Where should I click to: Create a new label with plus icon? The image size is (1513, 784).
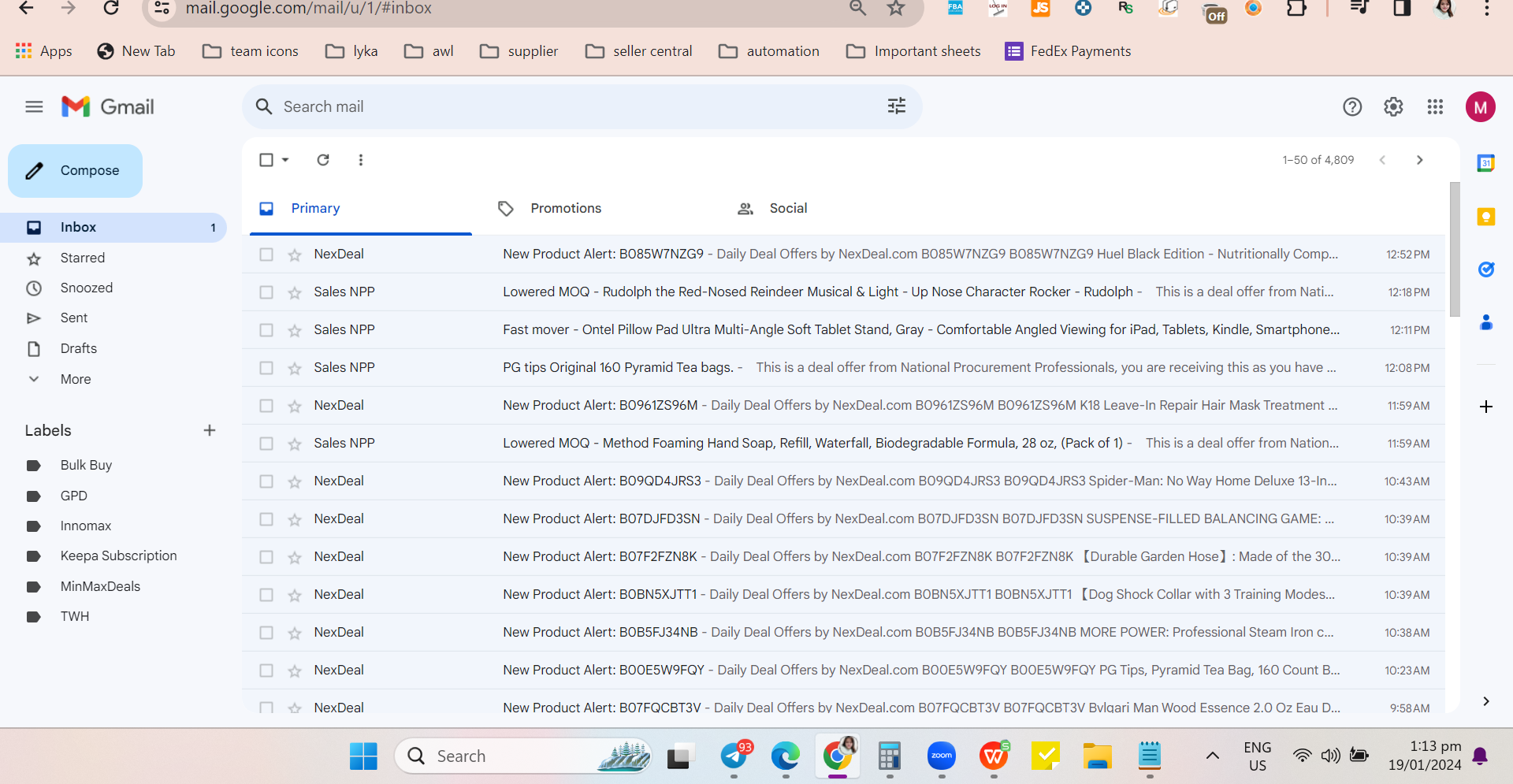[210, 430]
